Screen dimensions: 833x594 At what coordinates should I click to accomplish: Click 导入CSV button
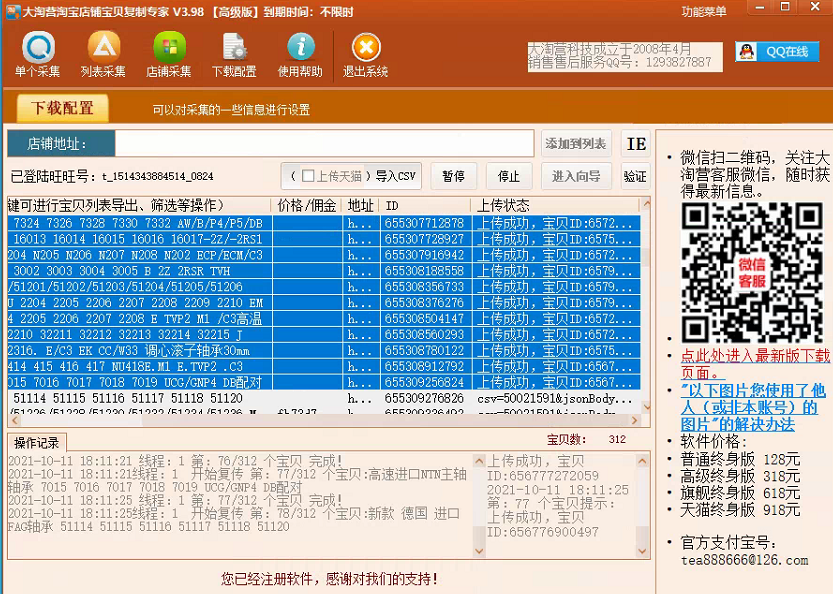396,176
